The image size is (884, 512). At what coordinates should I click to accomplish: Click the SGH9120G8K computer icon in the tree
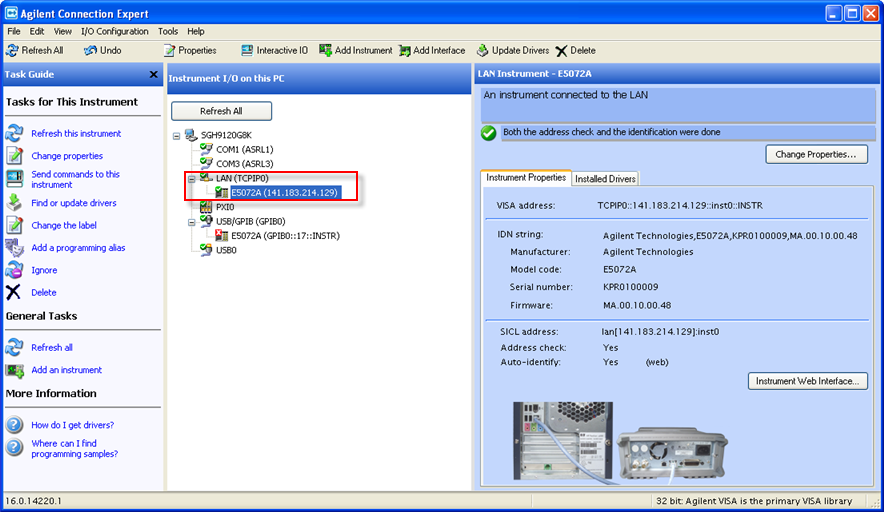tap(191, 135)
